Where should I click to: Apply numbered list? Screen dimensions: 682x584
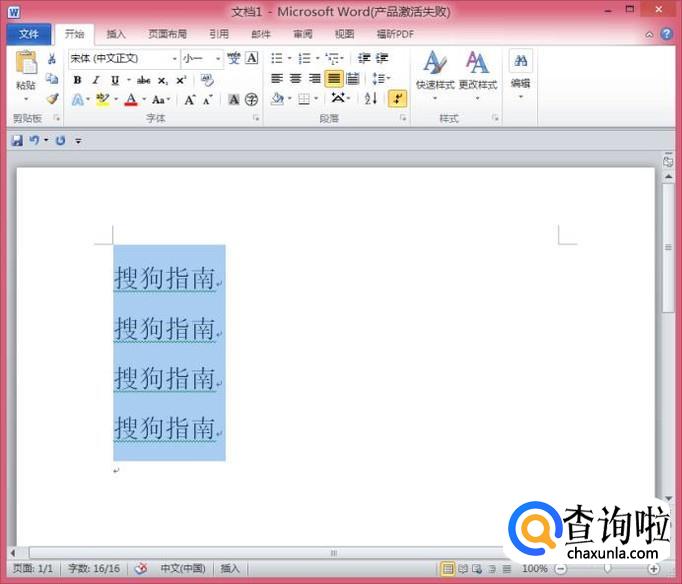pyautogui.click(x=304, y=58)
